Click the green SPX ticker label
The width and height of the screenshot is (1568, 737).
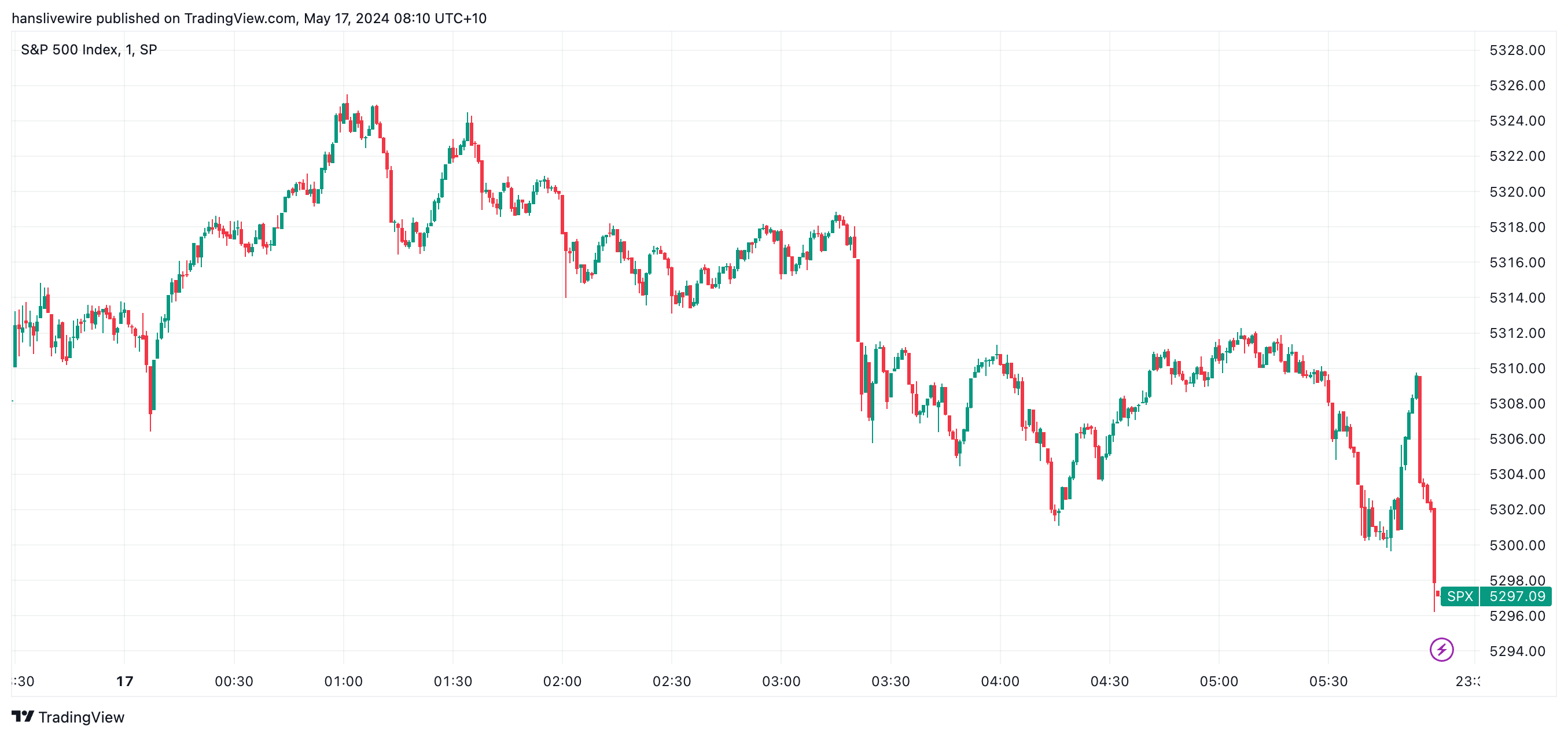pos(1460,596)
